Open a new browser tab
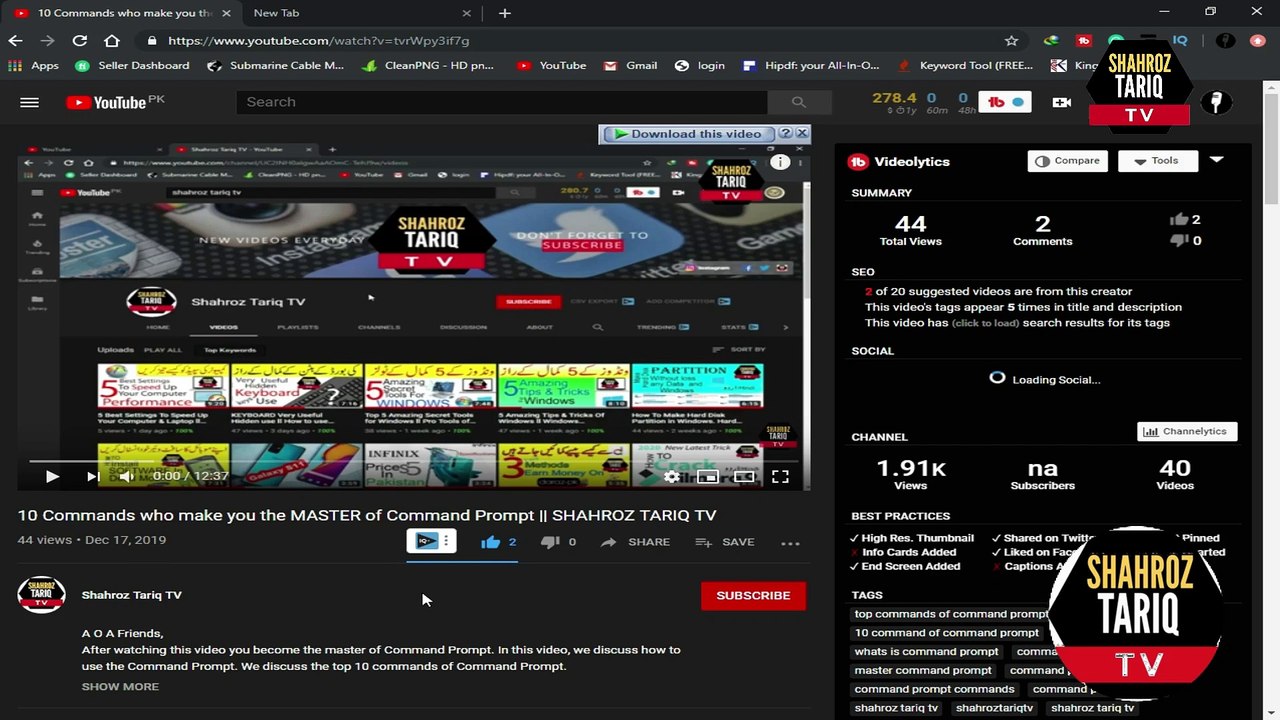 [504, 13]
